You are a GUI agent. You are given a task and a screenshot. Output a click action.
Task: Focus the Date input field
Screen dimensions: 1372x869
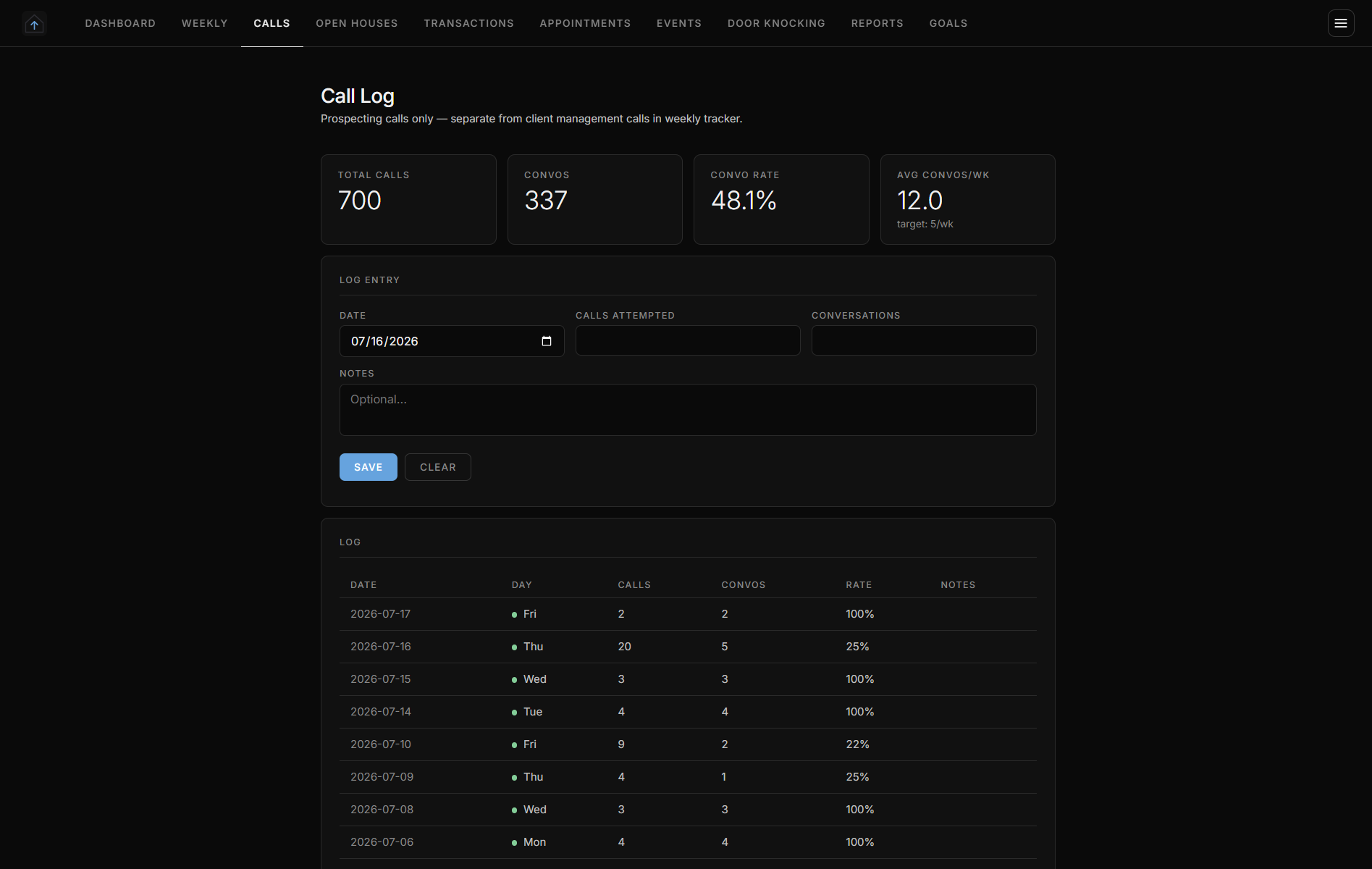[x=452, y=341]
